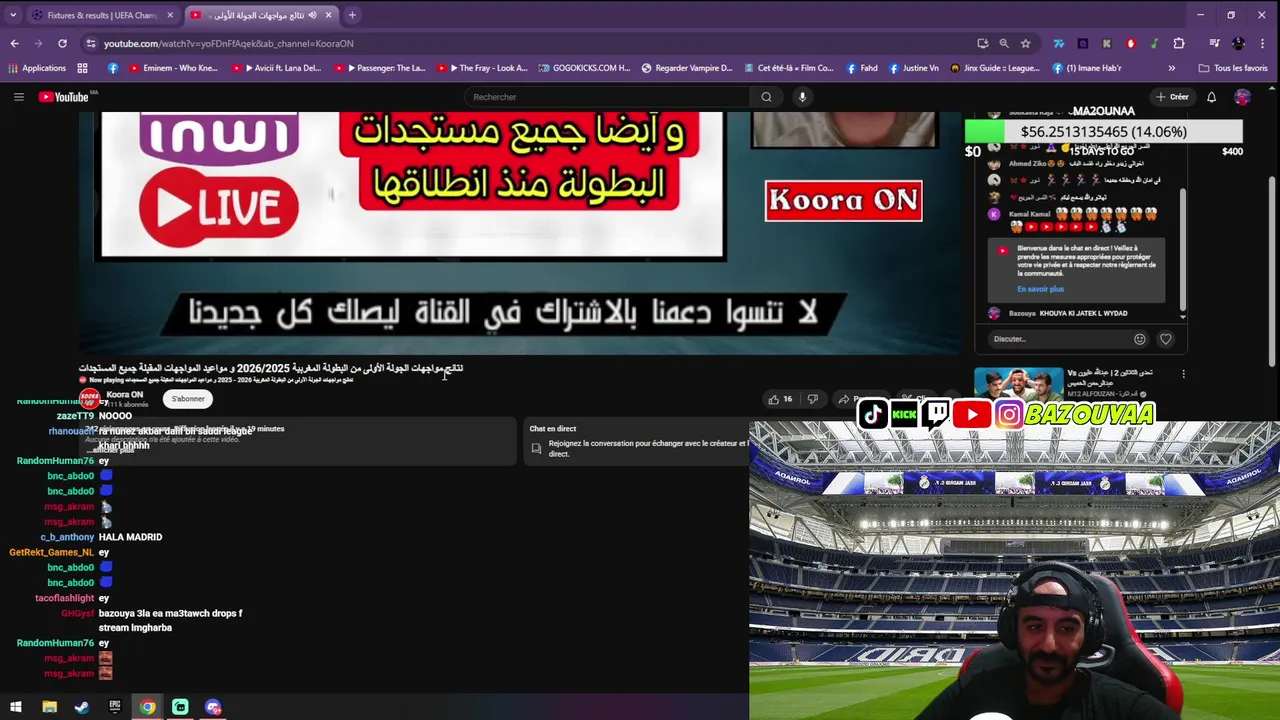Open File Explorer from taskbar

[x=49, y=707]
